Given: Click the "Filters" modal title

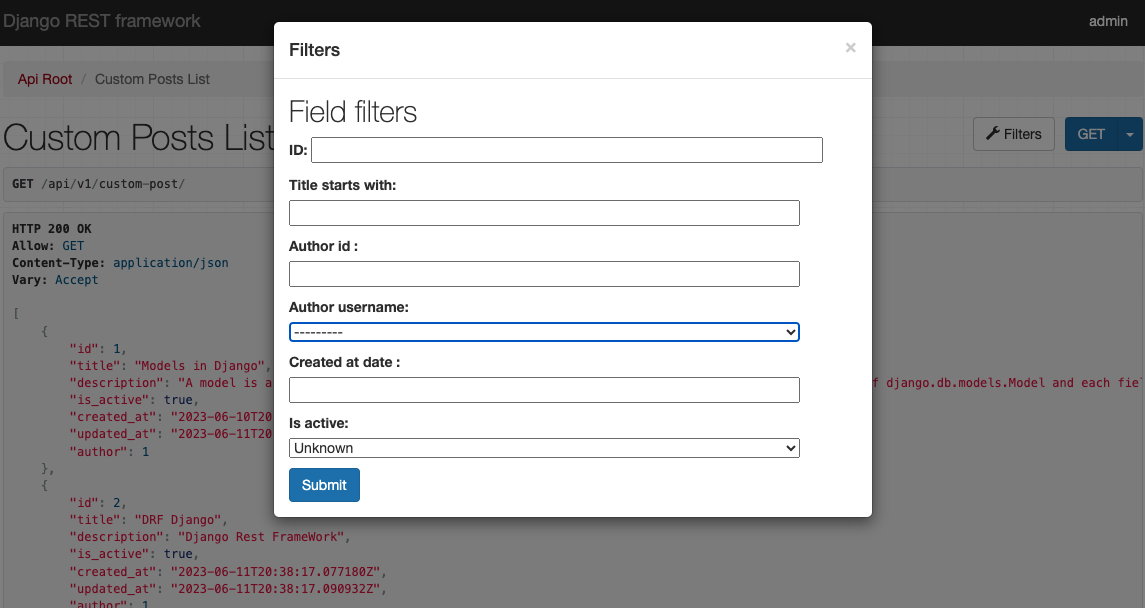Looking at the screenshot, I should pyautogui.click(x=314, y=50).
